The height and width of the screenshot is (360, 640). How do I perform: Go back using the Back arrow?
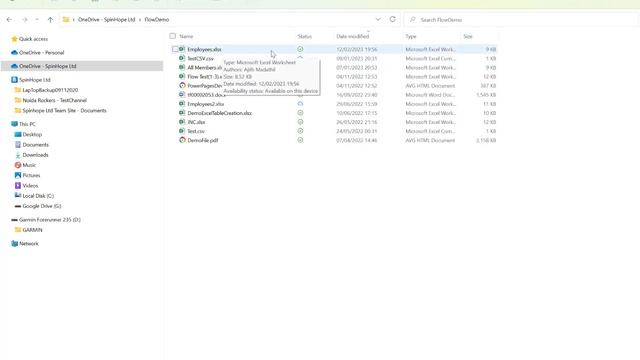[x=9, y=20]
